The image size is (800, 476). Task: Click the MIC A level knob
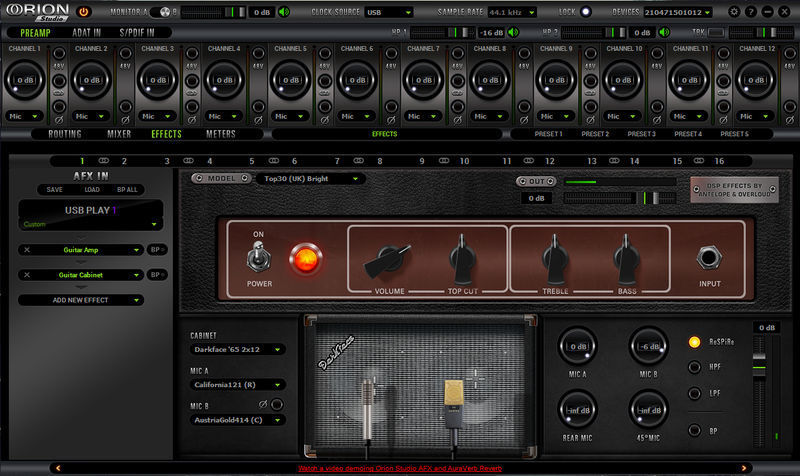point(578,346)
